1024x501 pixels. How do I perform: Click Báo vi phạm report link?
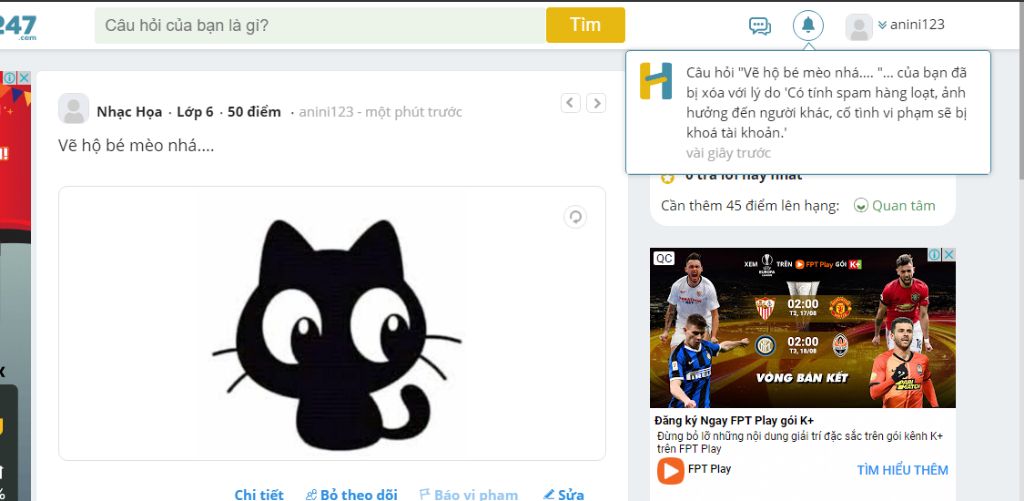pos(468,494)
